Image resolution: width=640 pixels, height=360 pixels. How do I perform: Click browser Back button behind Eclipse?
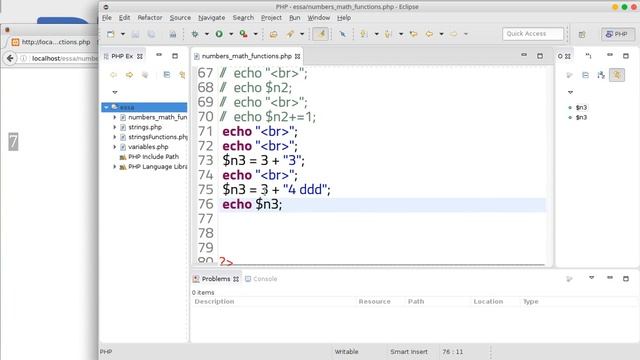tap(10, 58)
